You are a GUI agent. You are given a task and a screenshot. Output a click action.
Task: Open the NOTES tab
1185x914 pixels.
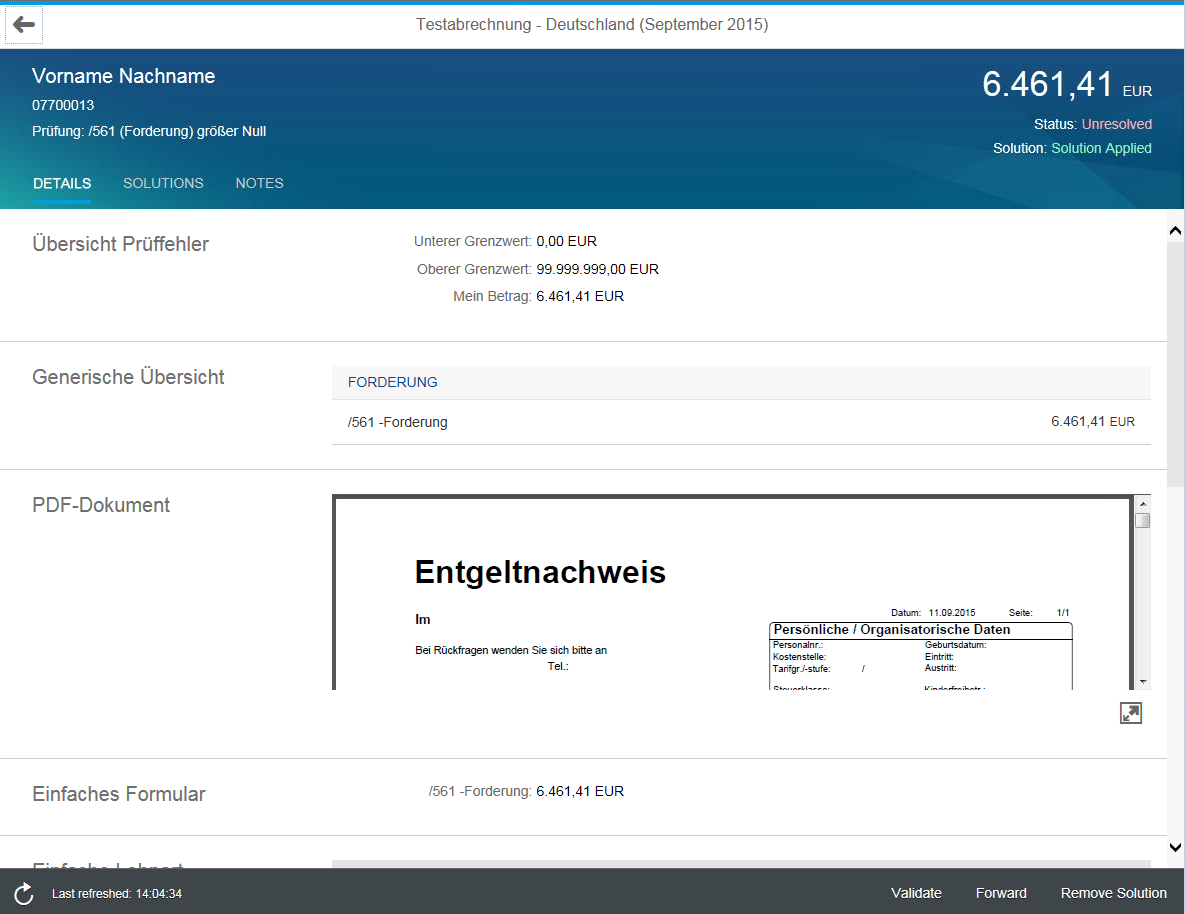(x=259, y=184)
